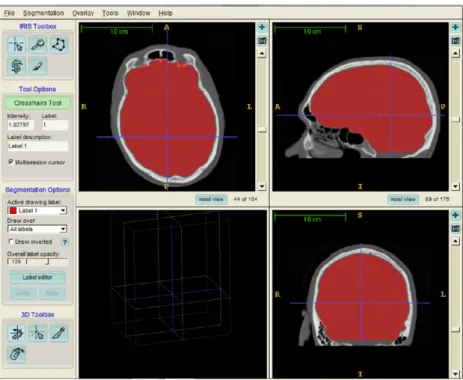The image size is (463, 380).
Task: Click the Overall label opacity slider handle
Action: pos(47,262)
